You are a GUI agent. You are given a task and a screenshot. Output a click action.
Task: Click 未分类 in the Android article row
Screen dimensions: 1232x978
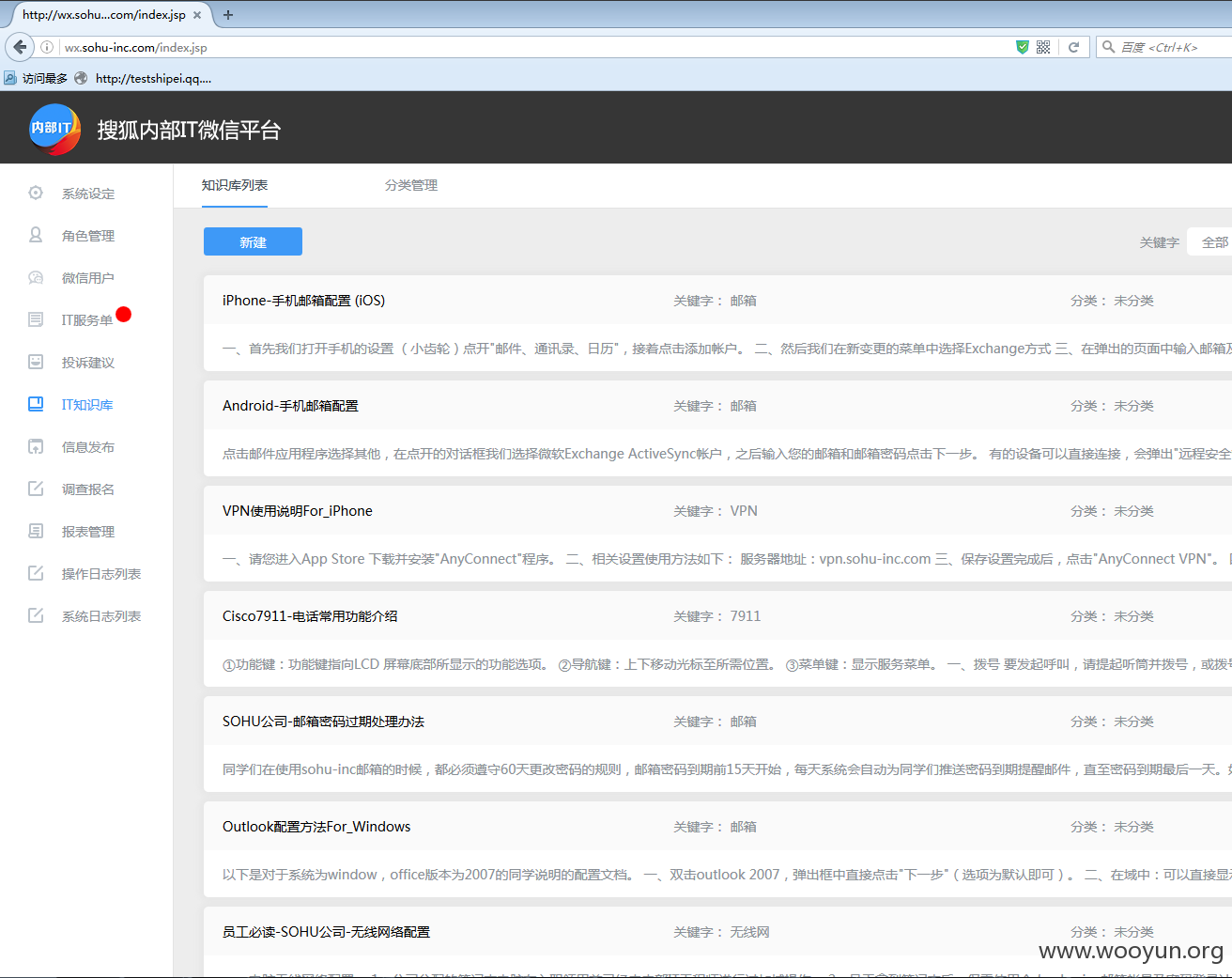tap(1133, 406)
